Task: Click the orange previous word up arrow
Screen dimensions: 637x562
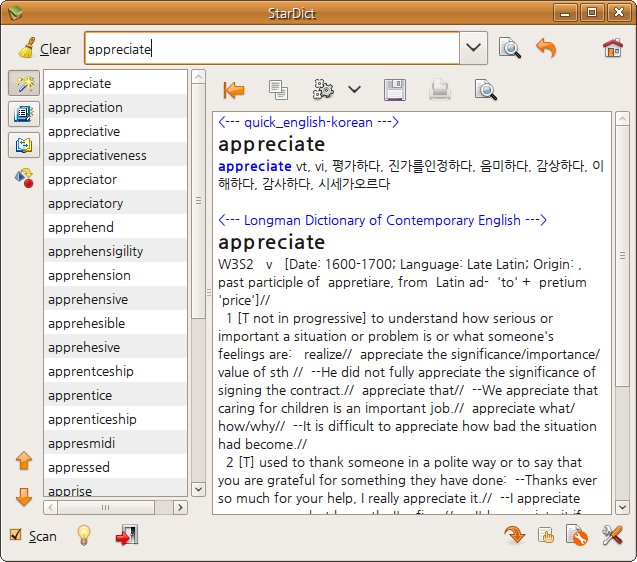Action: click(x=24, y=461)
